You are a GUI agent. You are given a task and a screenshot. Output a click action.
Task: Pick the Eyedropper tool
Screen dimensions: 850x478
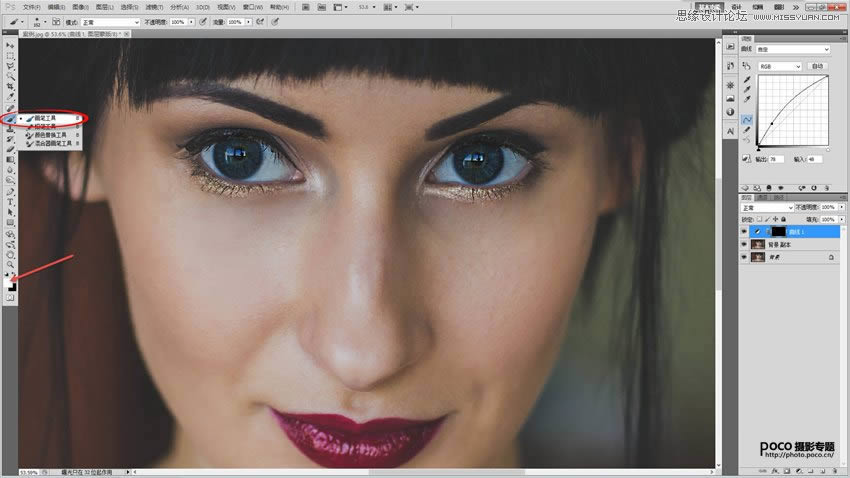click(10, 98)
